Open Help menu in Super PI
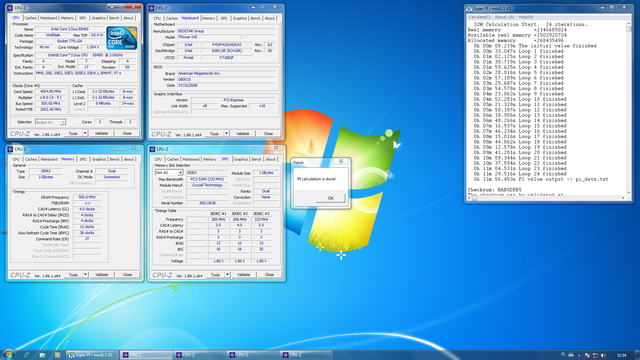 525,17
